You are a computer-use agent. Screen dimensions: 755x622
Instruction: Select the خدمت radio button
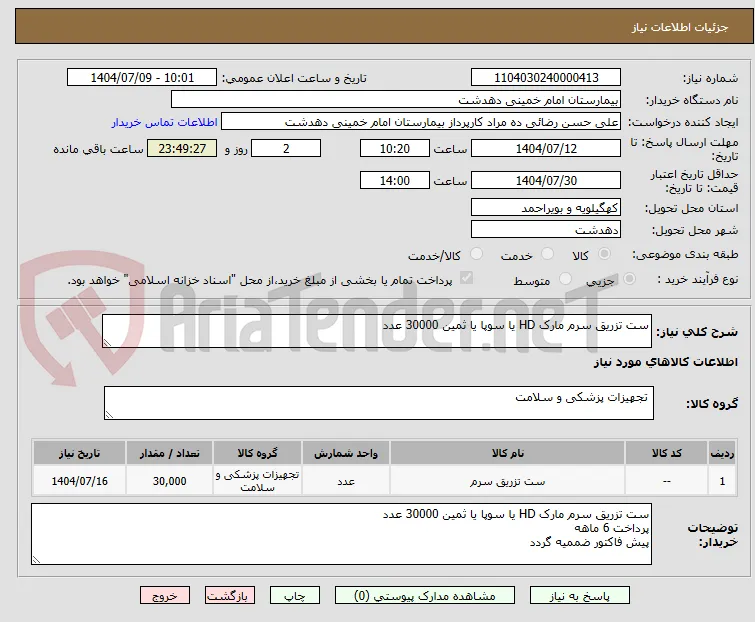[547, 253]
